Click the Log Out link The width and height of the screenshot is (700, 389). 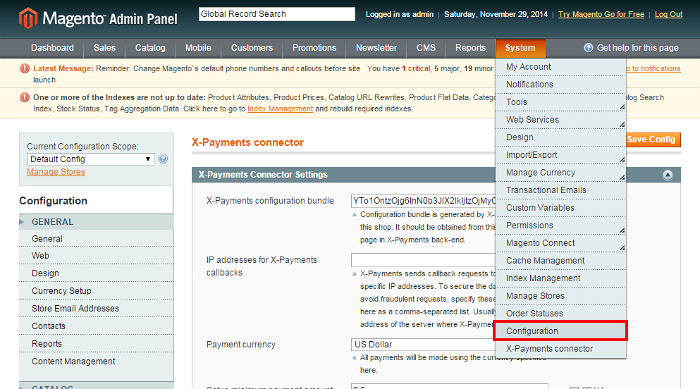coord(668,14)
